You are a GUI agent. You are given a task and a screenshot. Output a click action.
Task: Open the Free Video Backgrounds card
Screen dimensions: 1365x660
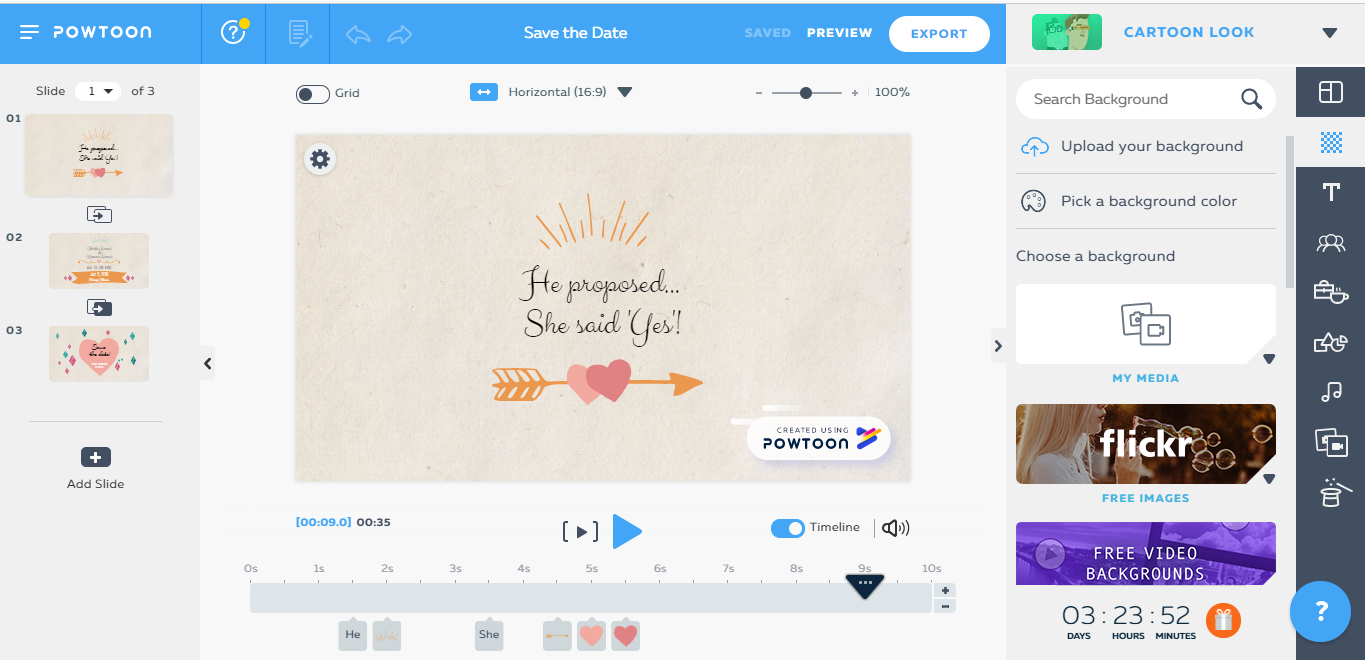point(1146,553)
